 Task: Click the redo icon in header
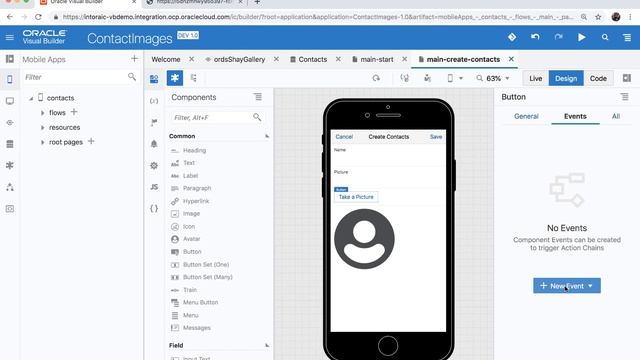558,37
